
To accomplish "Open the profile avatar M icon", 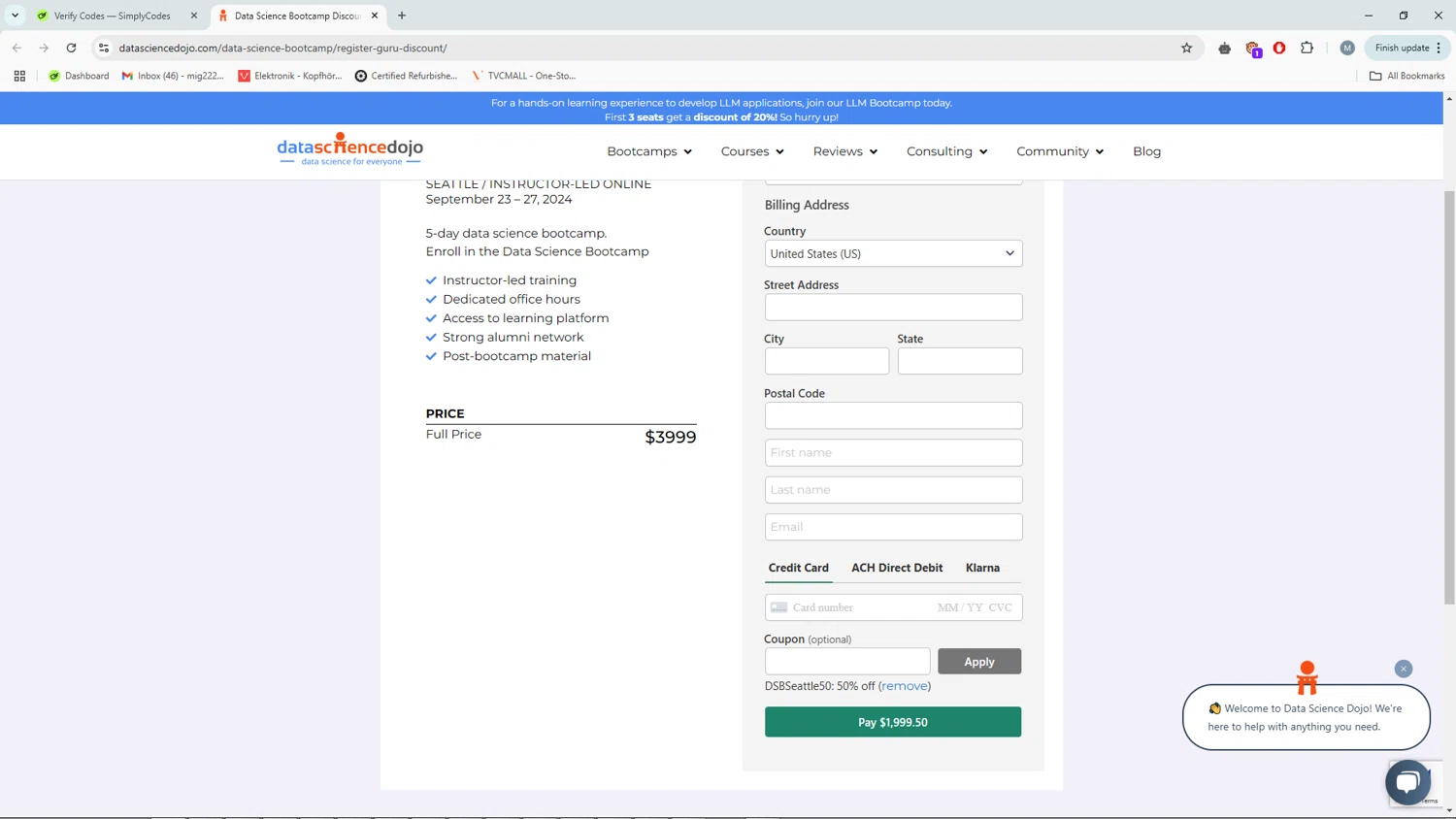I will pyautogui.click(x=1347, y=48).
